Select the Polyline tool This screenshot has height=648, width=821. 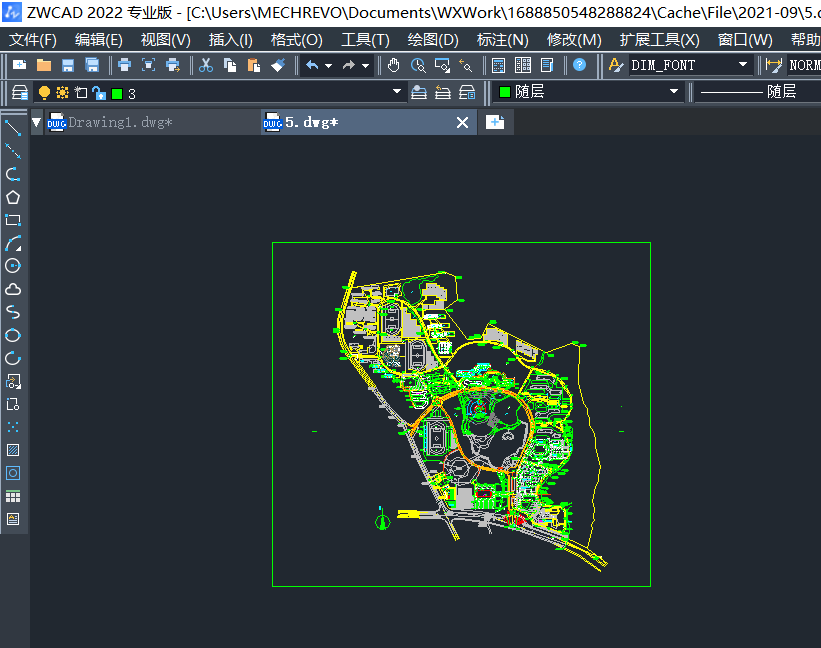point(13,174)
